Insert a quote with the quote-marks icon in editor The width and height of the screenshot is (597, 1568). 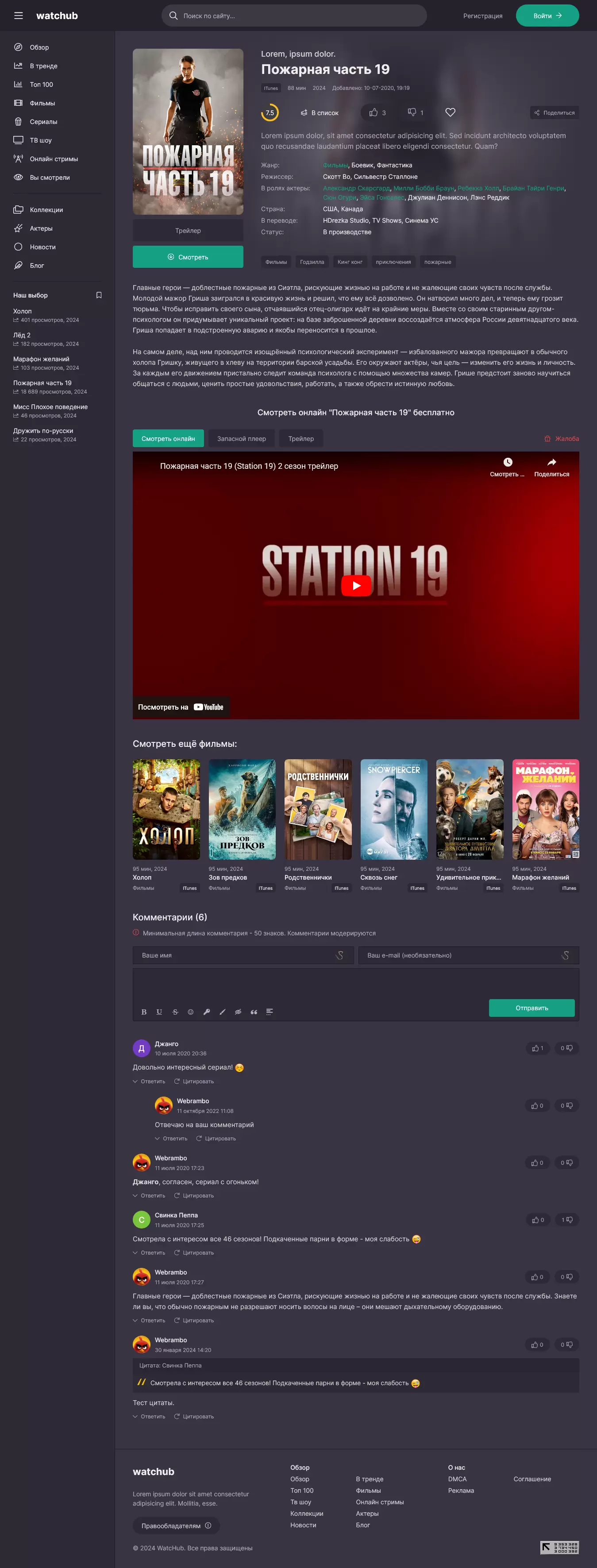pos(254,1012)
